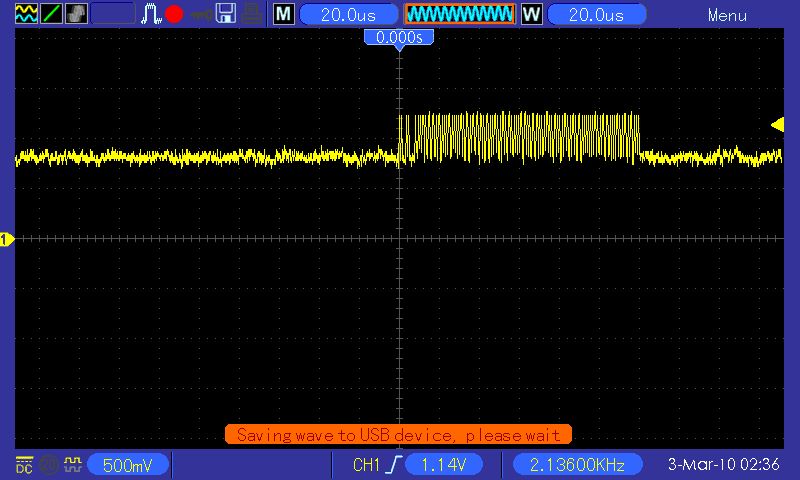Click the DC coupling icon

[x=24, y=465]
